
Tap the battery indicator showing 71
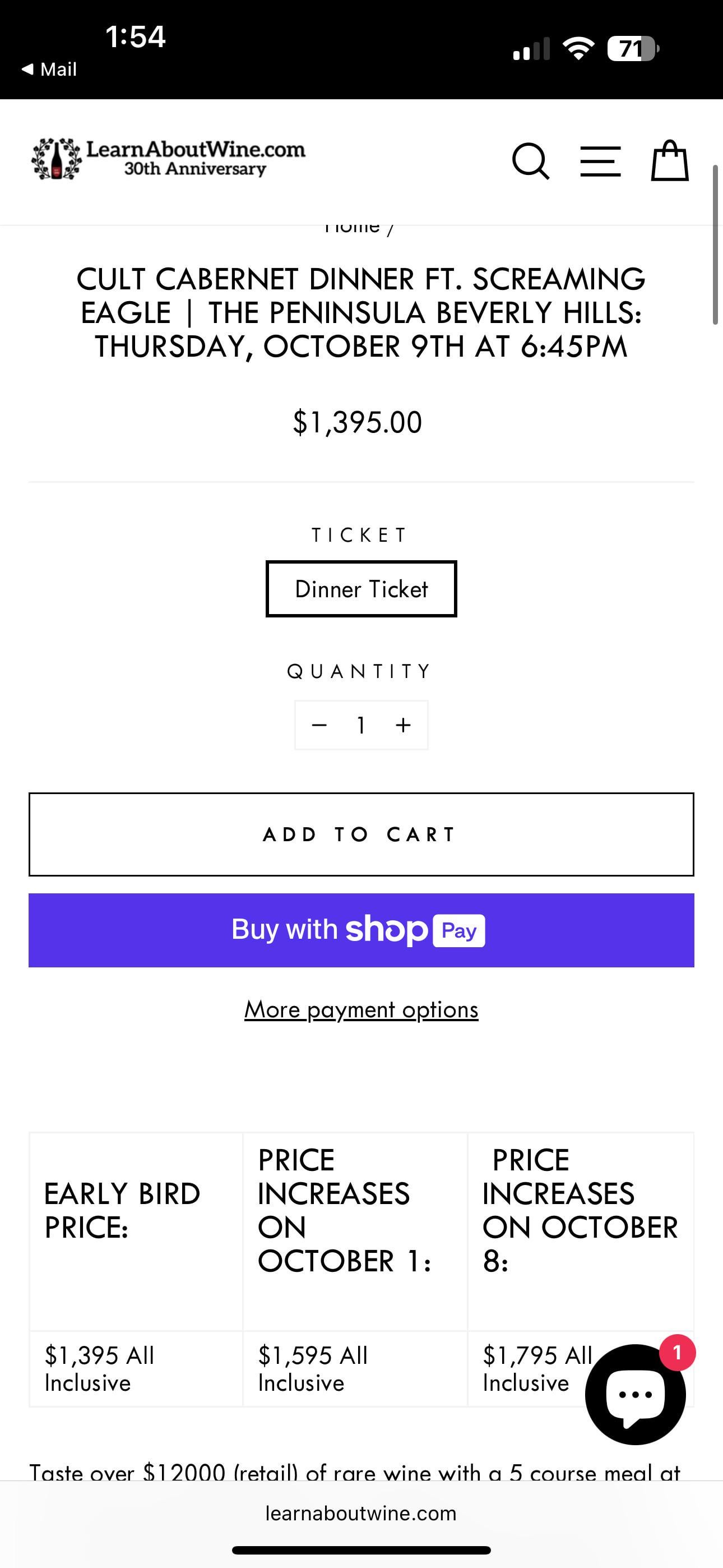(633, 49)
